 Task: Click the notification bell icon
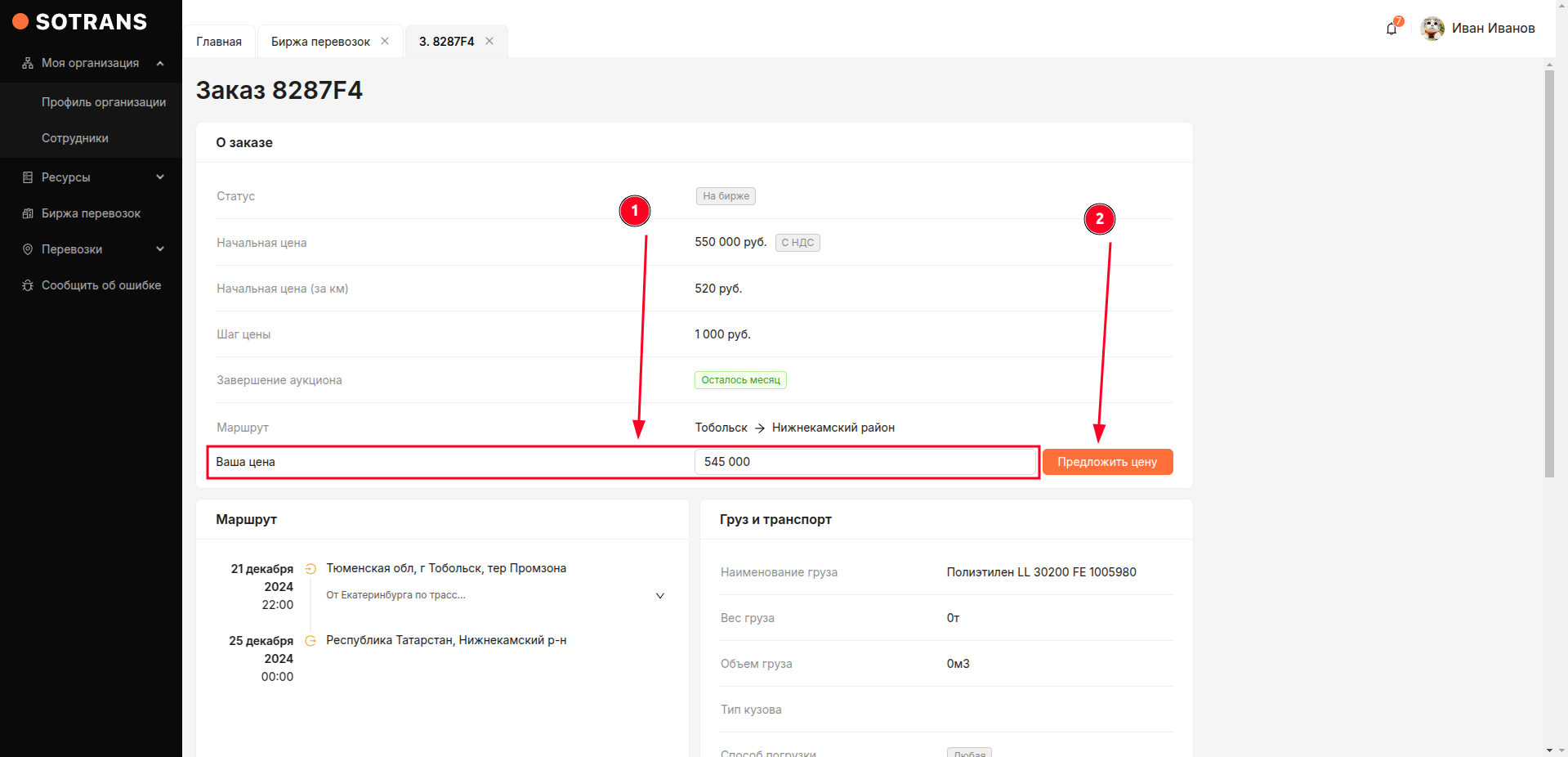click(x=1392, y=29)
